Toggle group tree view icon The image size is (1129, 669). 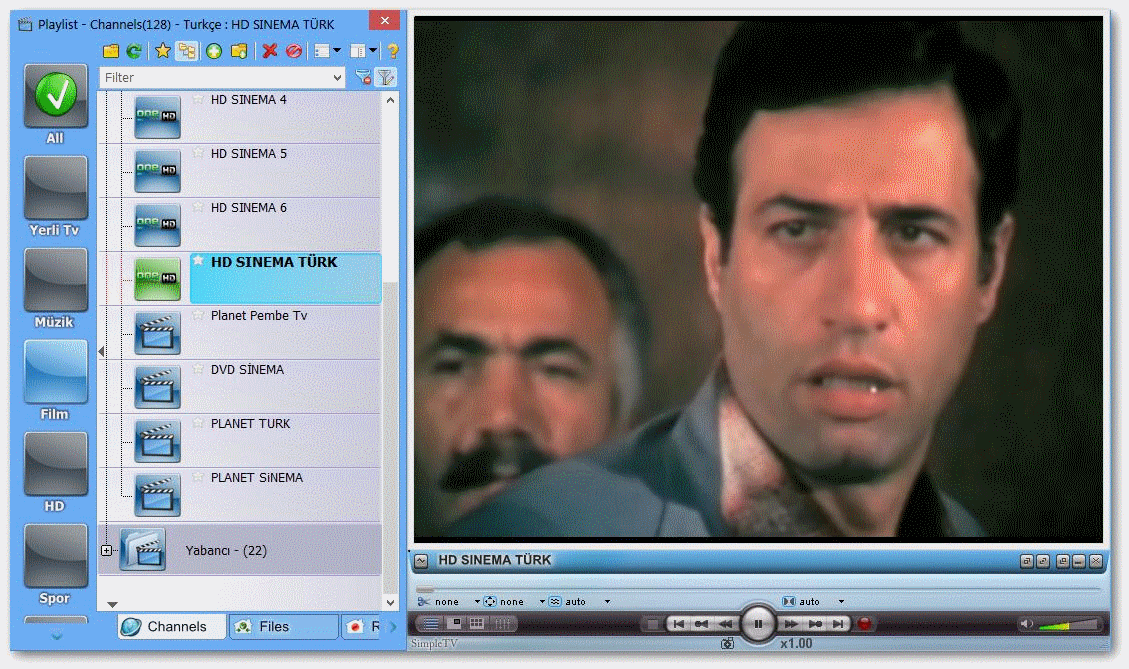tap(186, 51)
